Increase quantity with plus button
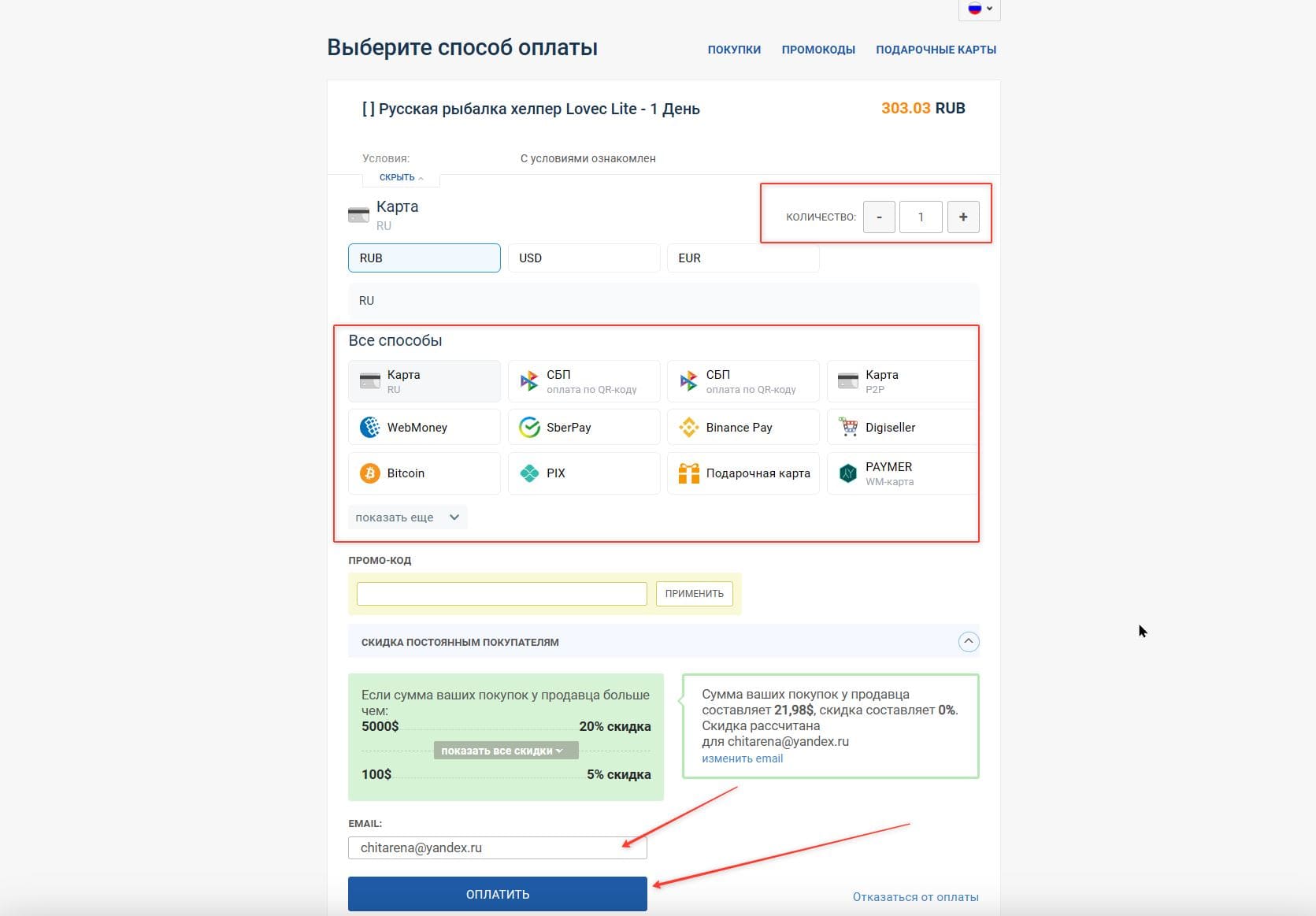Image resolution: width=1316 pixels, height=916 pixels. pyautogui.click(x=963, y=217)
